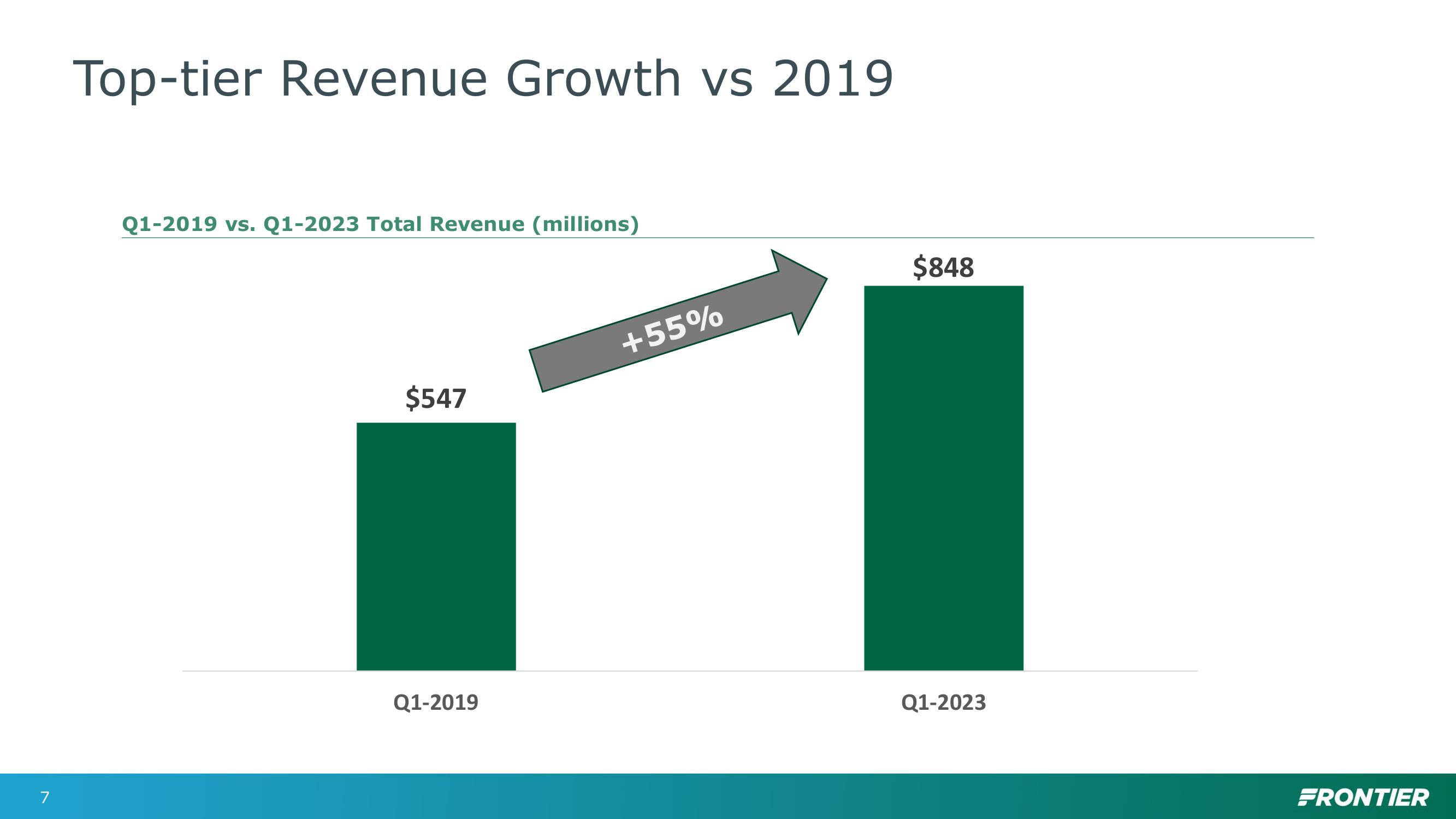Image resolution: width=1456 pixels, height=819 pixels.
Task: Select the chart subtitle 'Q1-2019 vs. Q1-2023 Total Revenue (millions)'
Action: (381, 224)
